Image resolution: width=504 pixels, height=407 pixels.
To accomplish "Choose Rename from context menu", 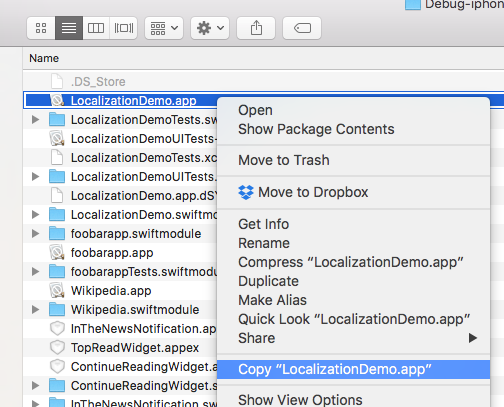I will coord(353,243).
